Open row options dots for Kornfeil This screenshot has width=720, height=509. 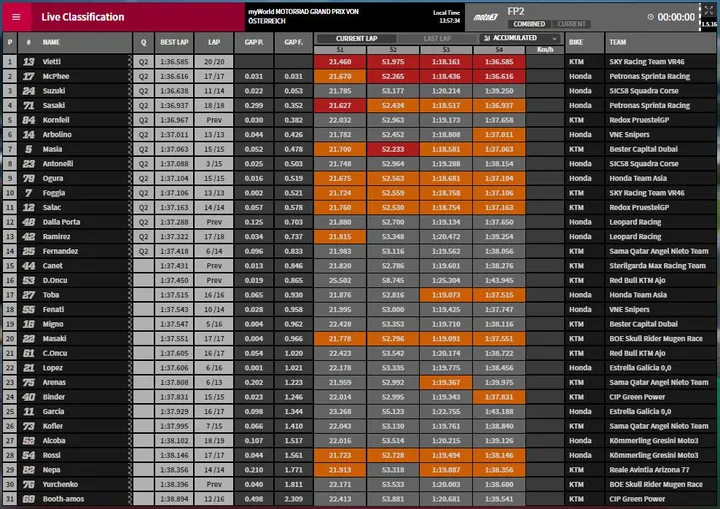click(x=129, y=120)
